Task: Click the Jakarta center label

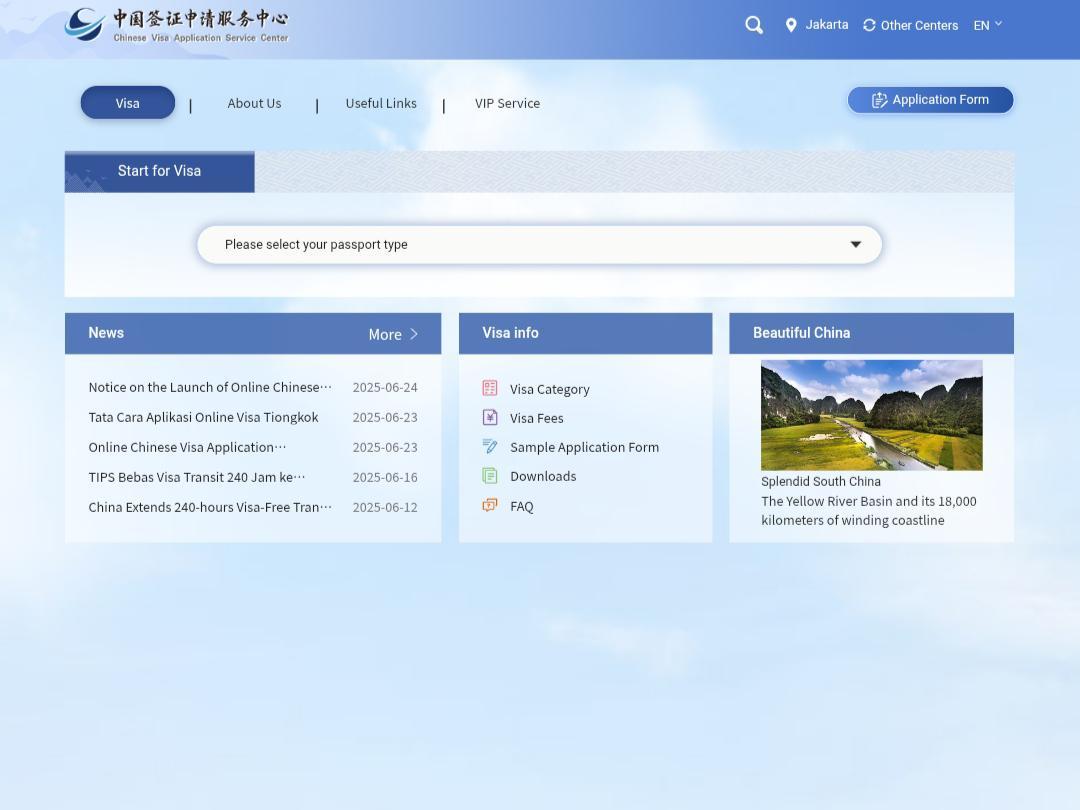Action: (x=827, y=25)
